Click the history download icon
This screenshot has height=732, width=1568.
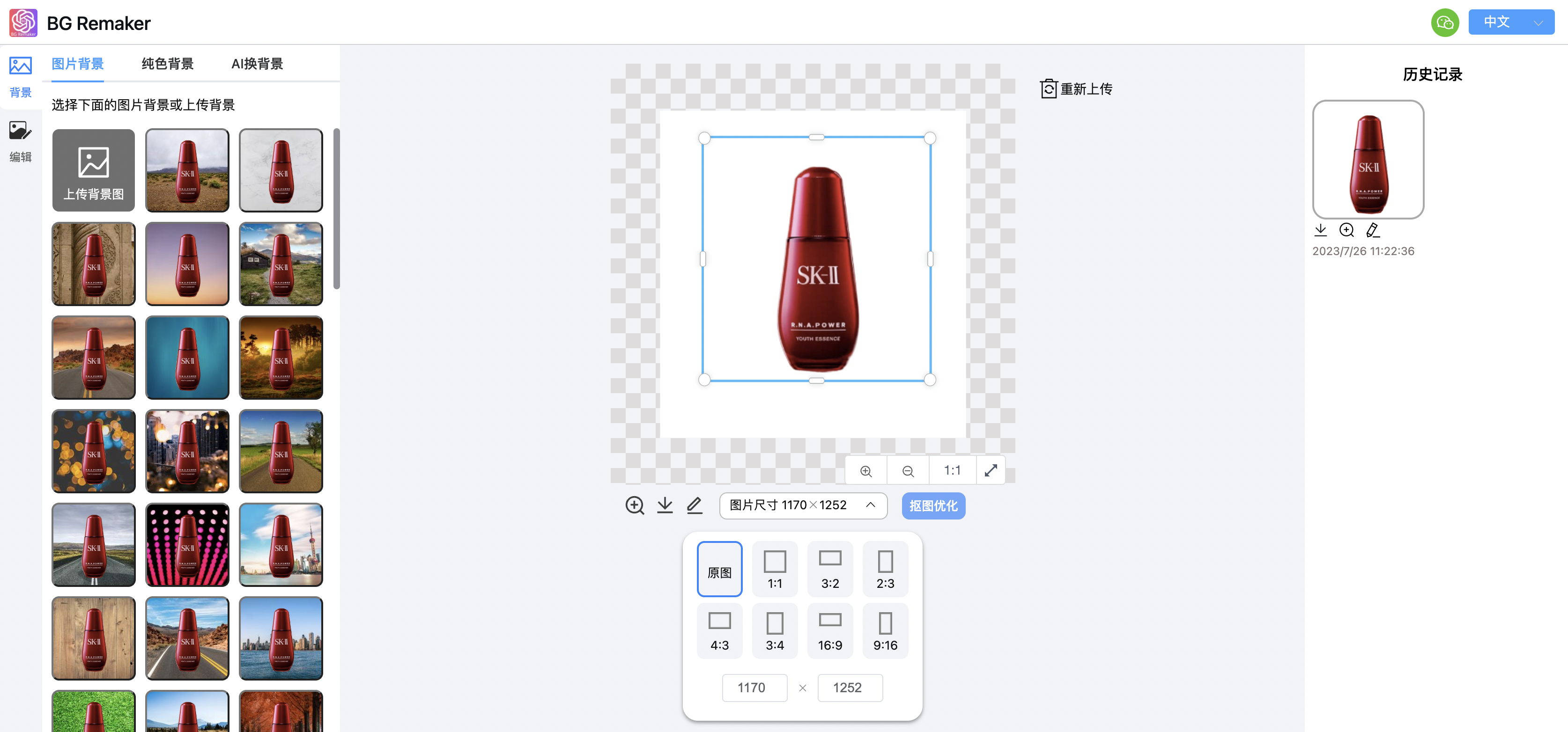coord(1320,230)
